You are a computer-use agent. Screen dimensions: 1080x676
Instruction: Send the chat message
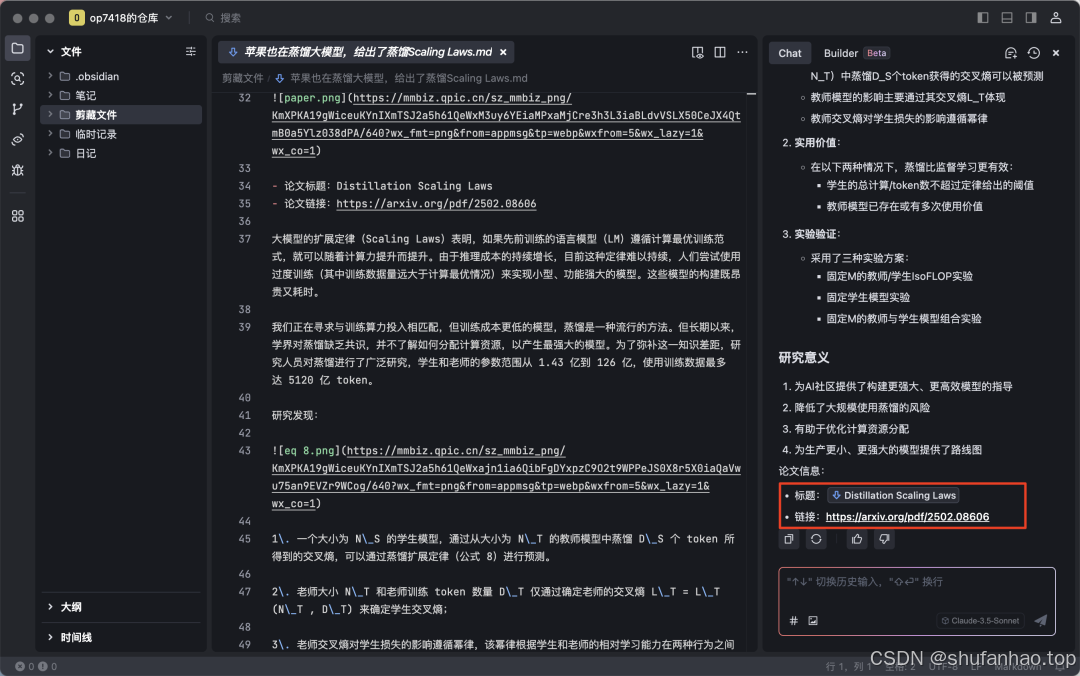(1041, 621)
